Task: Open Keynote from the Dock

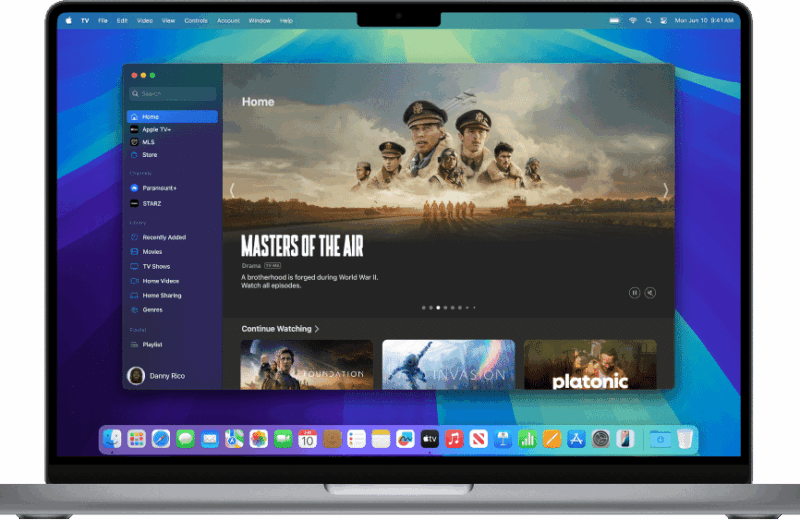Action: (x=503, y=439)
